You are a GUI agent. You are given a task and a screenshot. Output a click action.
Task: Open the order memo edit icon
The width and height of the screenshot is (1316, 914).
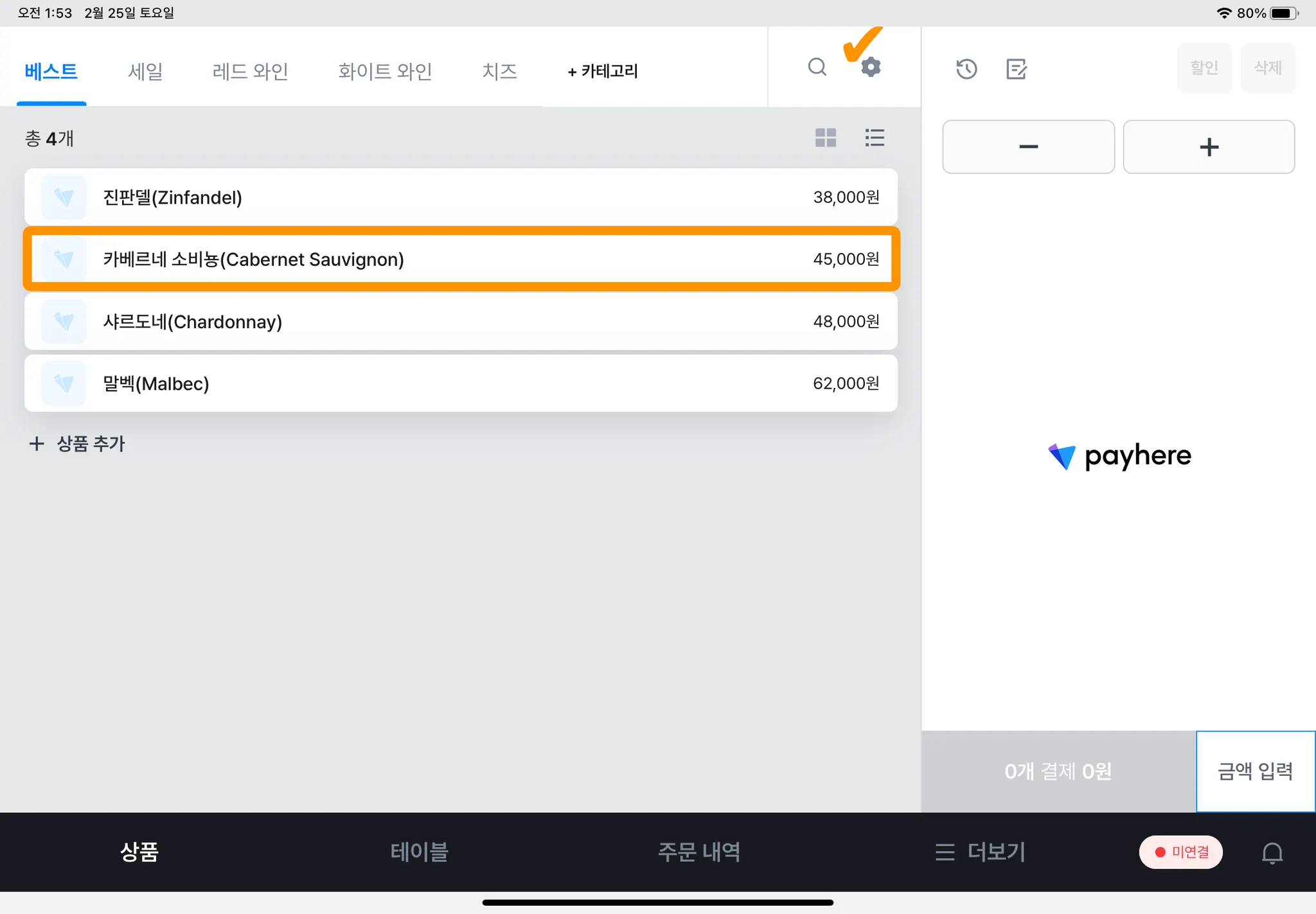[x=1016, y=69]
